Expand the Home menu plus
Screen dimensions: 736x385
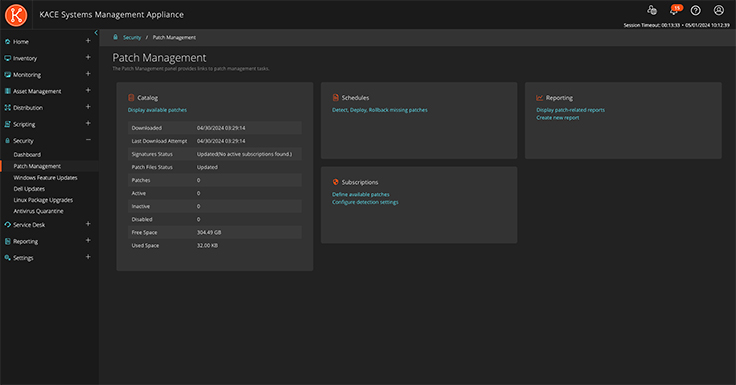pos(88,41)
